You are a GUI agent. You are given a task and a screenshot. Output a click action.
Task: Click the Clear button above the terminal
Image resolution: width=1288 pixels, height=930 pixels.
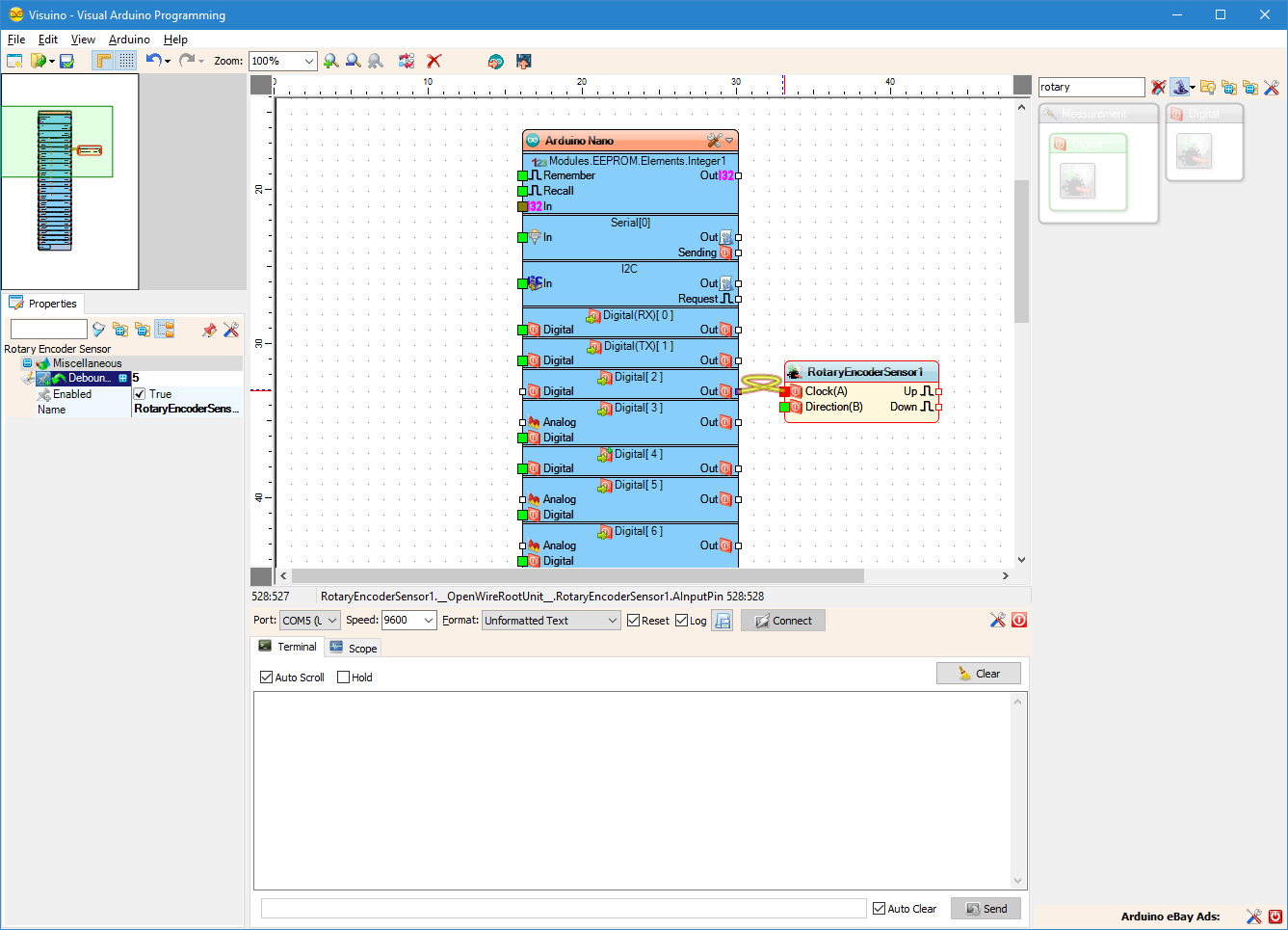(978, 673)
